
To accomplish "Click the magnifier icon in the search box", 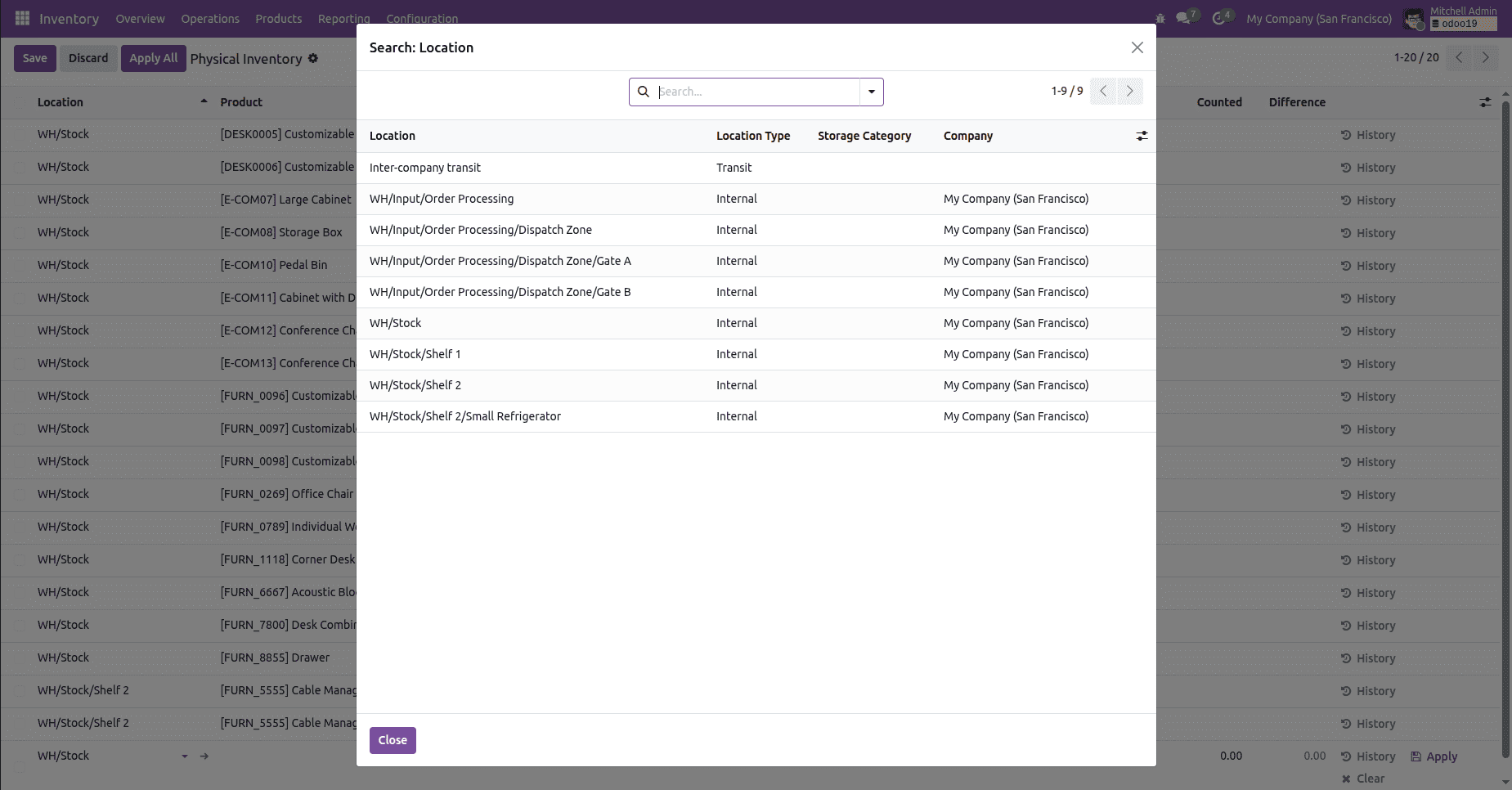I will 644,92.
